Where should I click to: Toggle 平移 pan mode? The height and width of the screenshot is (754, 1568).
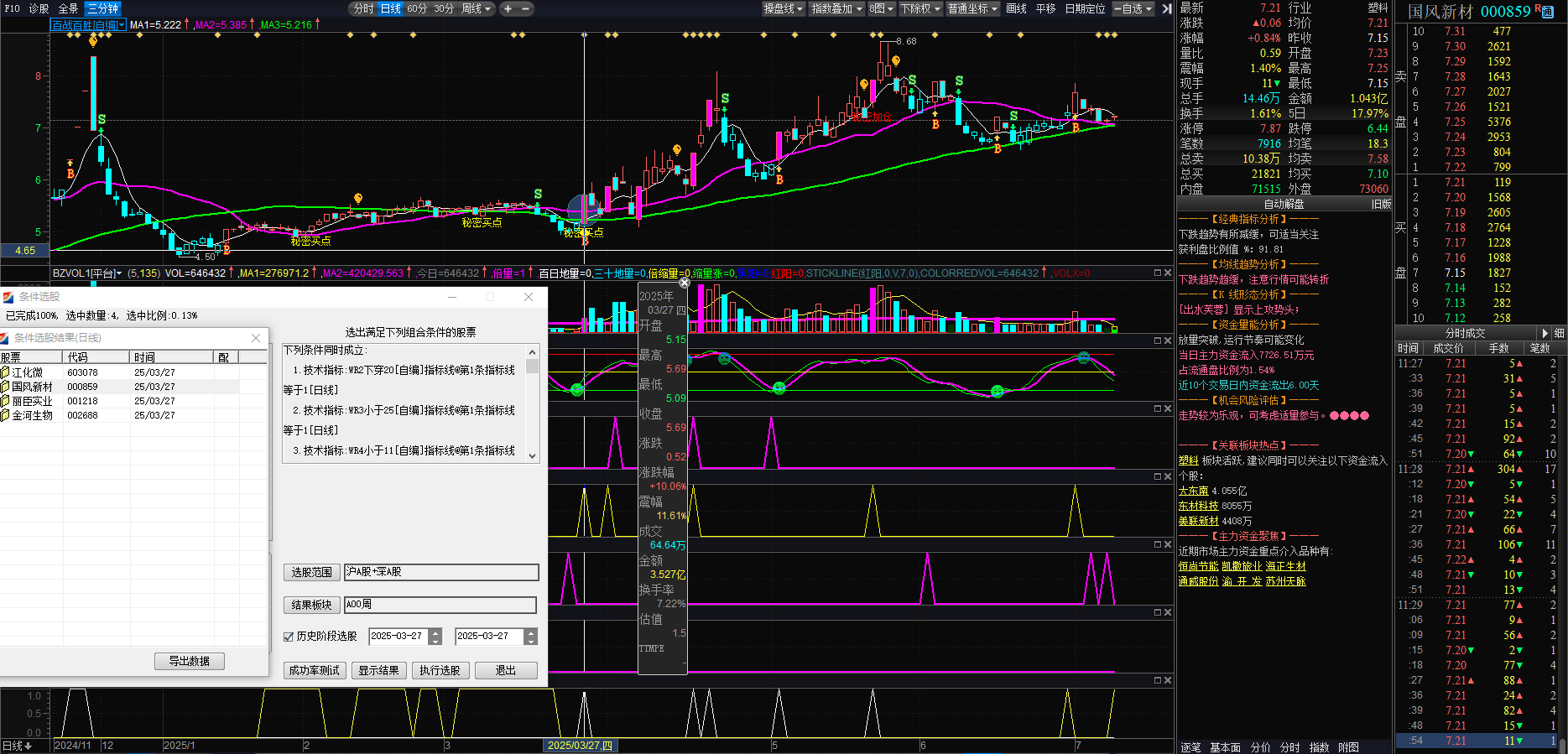(1045, 8)
